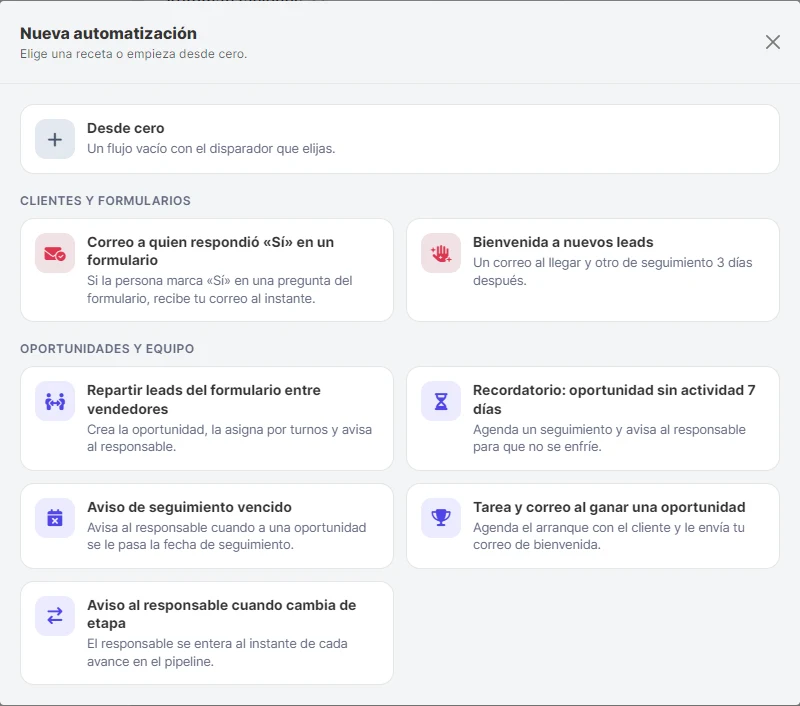Click subtitle 'Elige una receta o empieza desde cero.'

click(133, 54)
